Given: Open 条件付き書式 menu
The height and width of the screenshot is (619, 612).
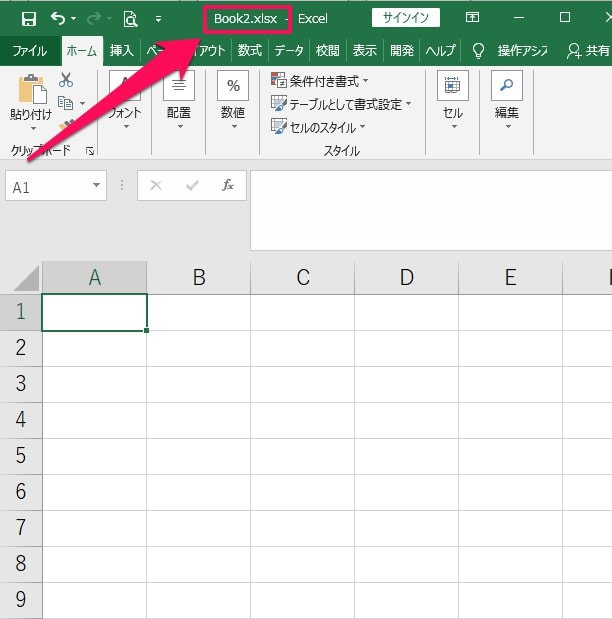Looking at the screenshot, I should coord(320,81).
